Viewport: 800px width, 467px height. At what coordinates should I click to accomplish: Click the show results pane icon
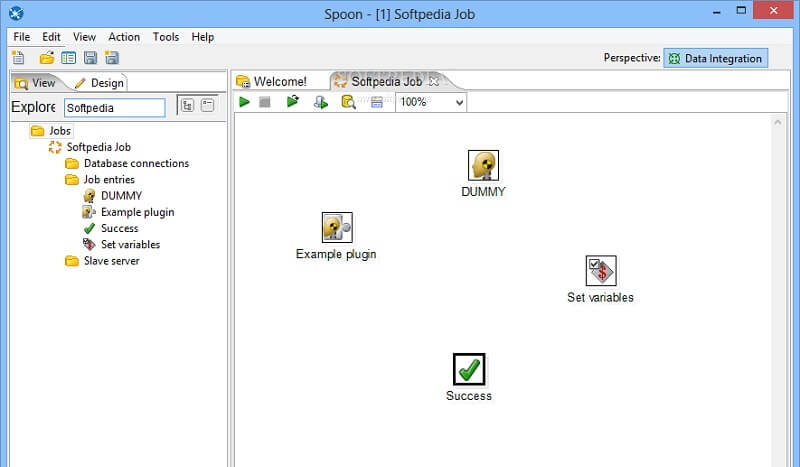click(x=377, y=102)
